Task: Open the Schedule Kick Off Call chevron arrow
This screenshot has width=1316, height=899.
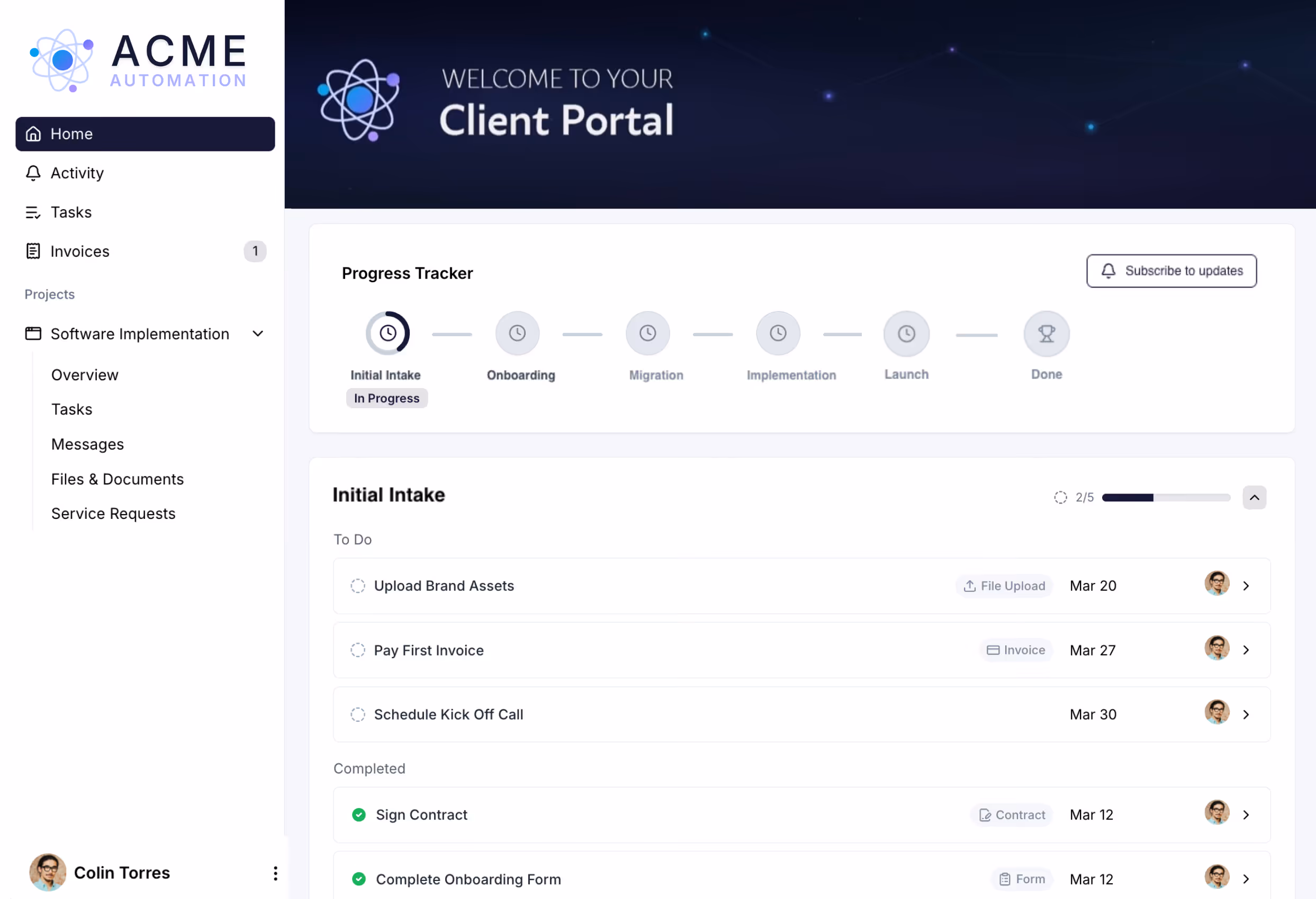Action: (1246, 714)
